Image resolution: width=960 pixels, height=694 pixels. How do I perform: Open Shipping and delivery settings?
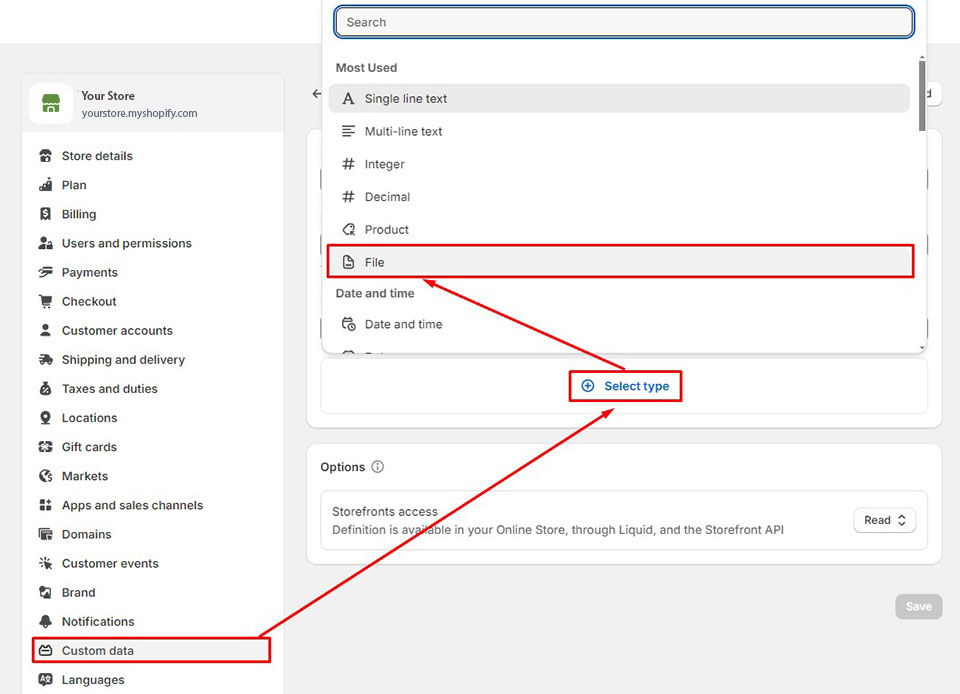[x=123, y=359]
